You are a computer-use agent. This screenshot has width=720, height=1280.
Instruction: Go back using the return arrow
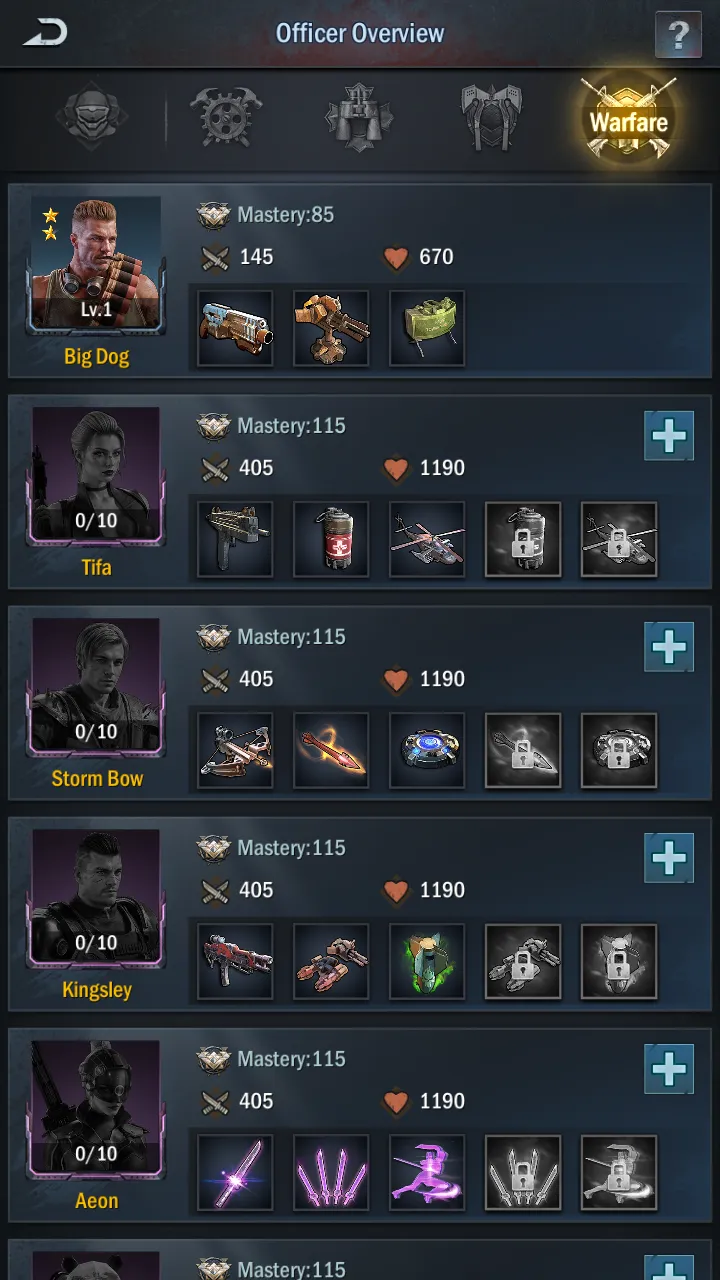click(x=45, y=33)
